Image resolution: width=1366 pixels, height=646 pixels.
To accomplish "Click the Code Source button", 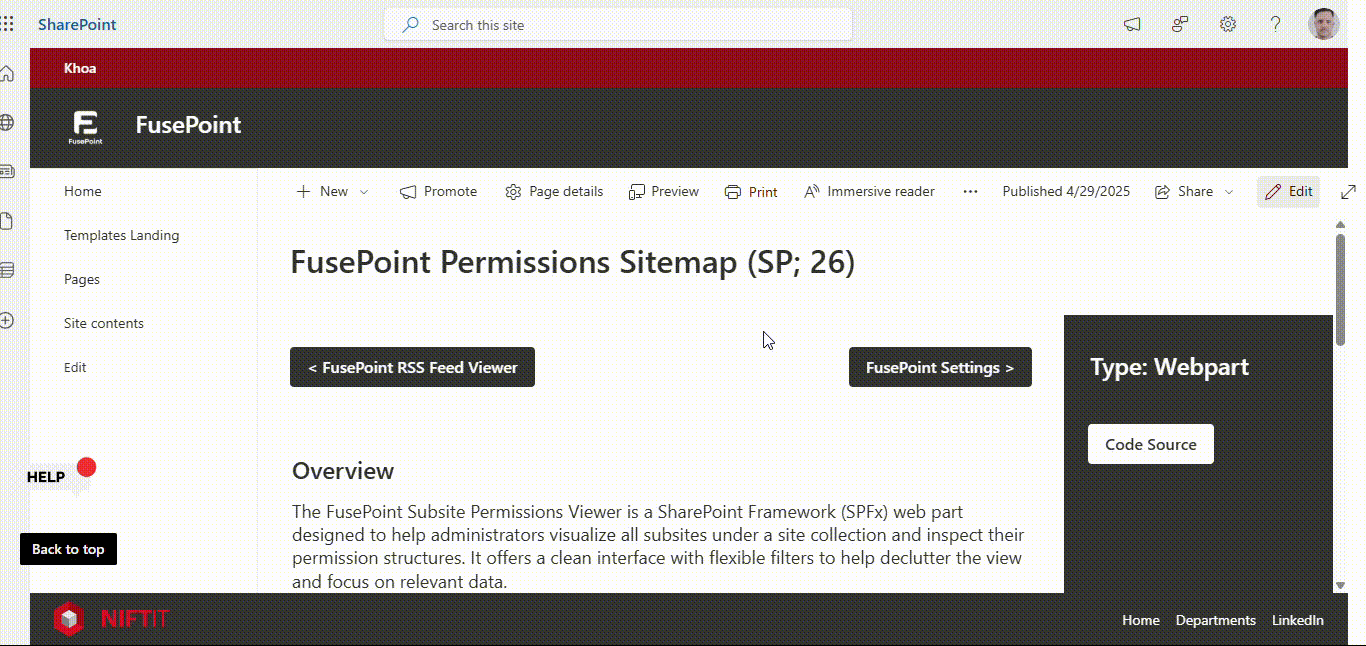I will click(x=1150, y=445).
